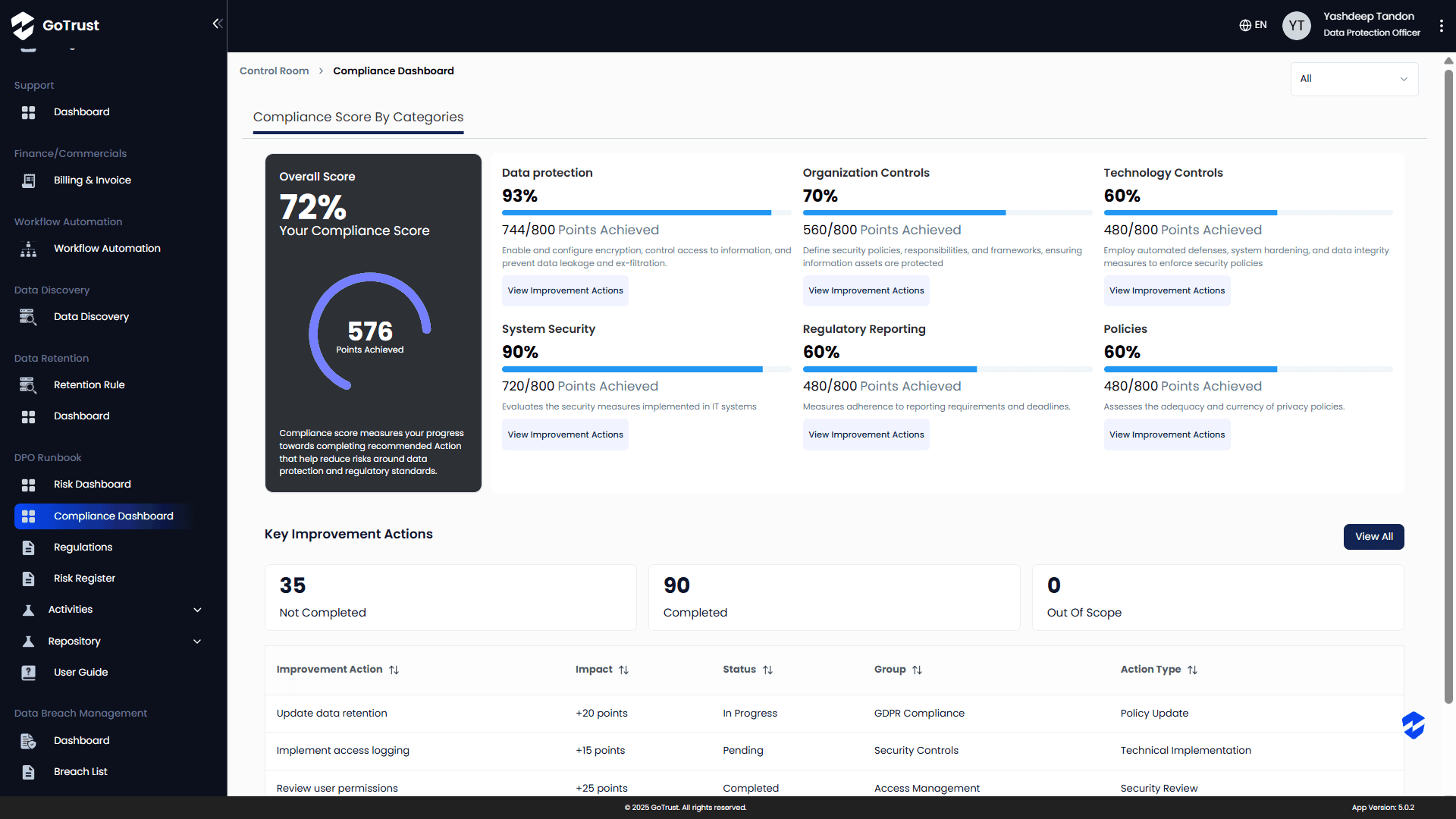Click the breadcrumb separator chevron

[x=321, y=71]
